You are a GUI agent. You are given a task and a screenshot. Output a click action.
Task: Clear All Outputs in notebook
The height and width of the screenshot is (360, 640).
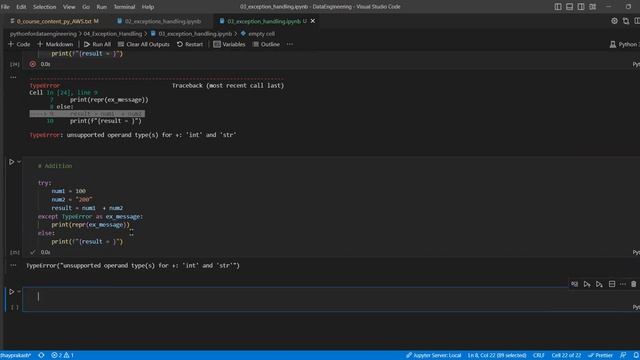tap(144, 44)
